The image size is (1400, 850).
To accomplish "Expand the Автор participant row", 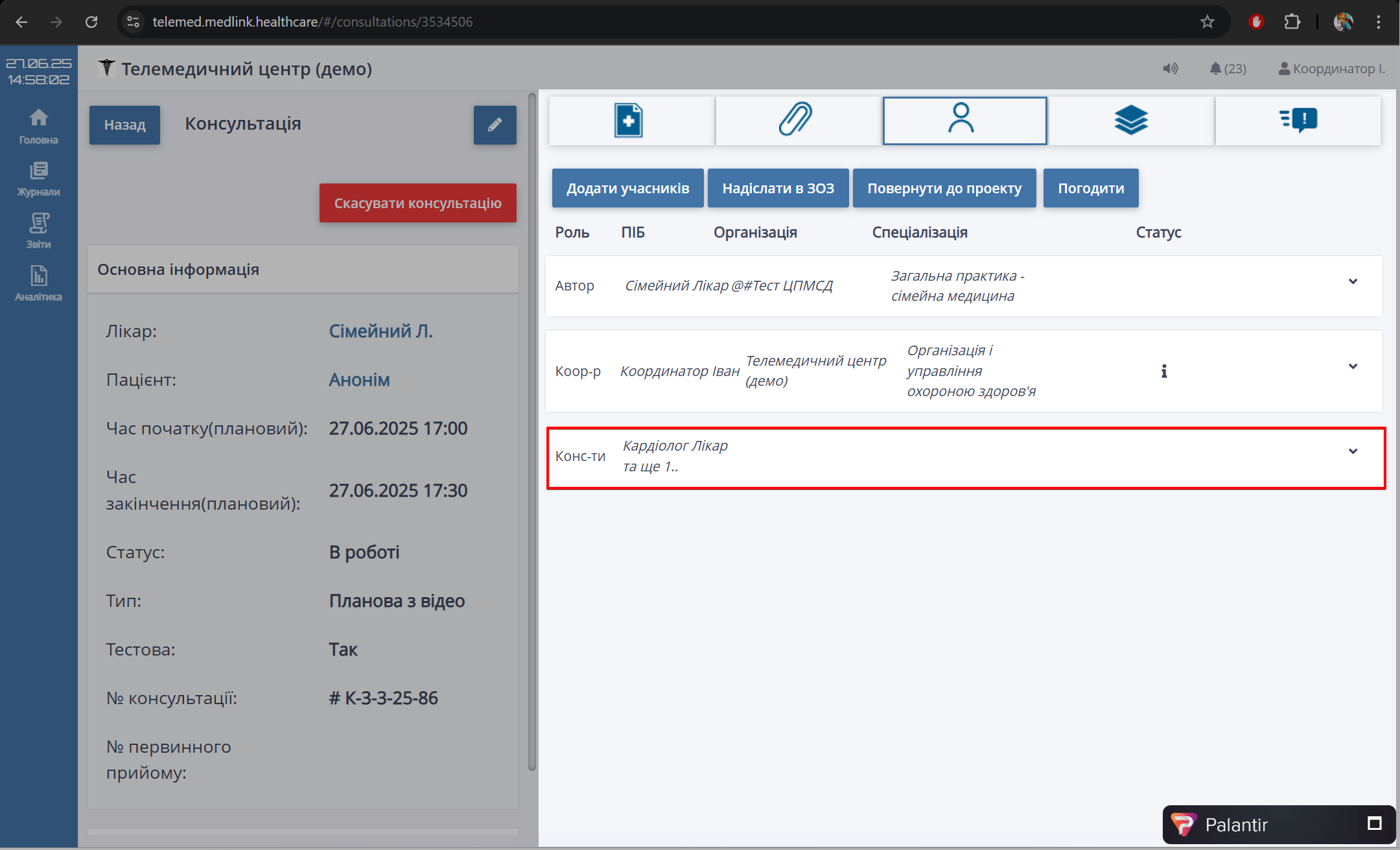I will [1353, 281].
